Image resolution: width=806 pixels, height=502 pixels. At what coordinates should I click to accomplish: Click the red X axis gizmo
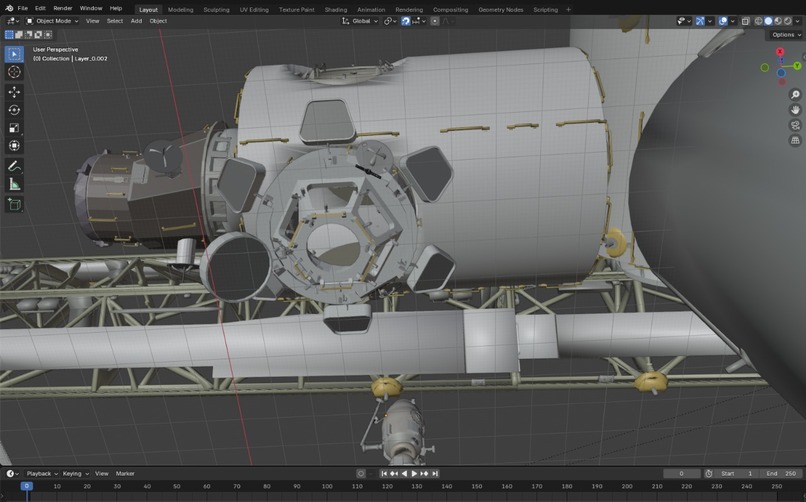pyautogui.click(x=780, y=52)
